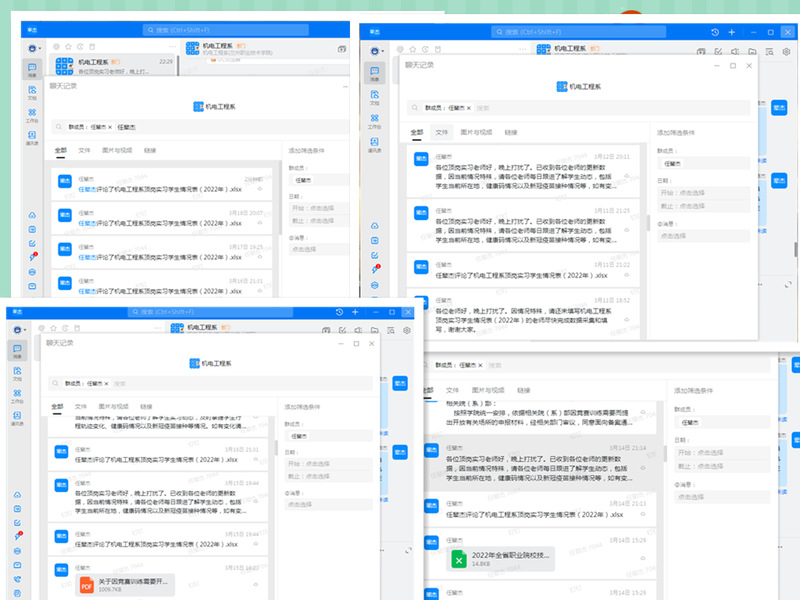Click upper-left window global search bar
This screenshot has height=600, width=800.
tap(226, 30)
